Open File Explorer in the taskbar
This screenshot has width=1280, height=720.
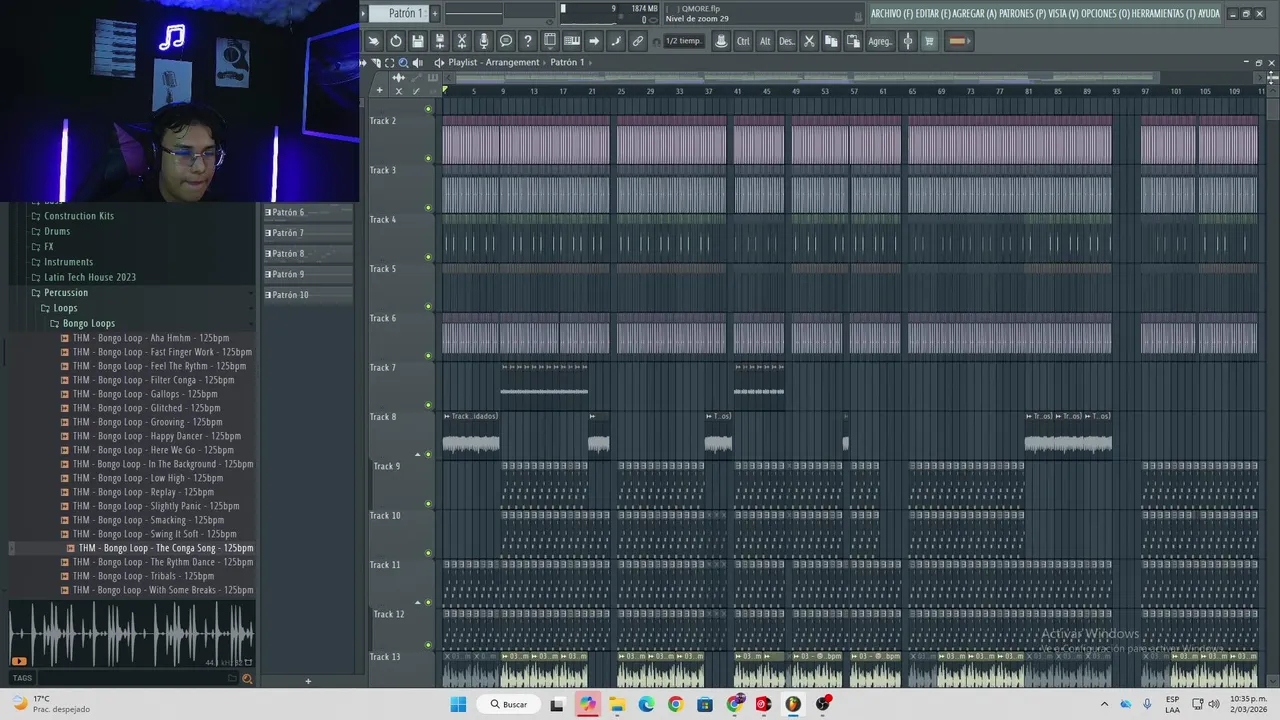tap(616, 704)
